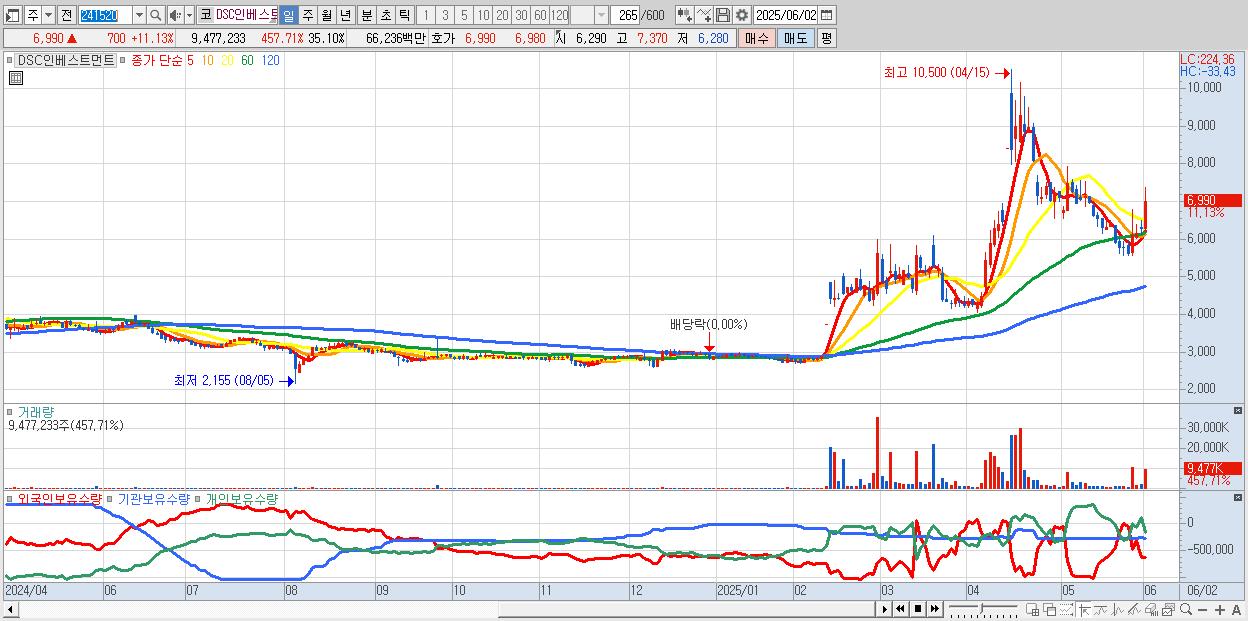Click the yellow 20 moving average label
Screen dimensions: 1248x621
coord(228,61)
